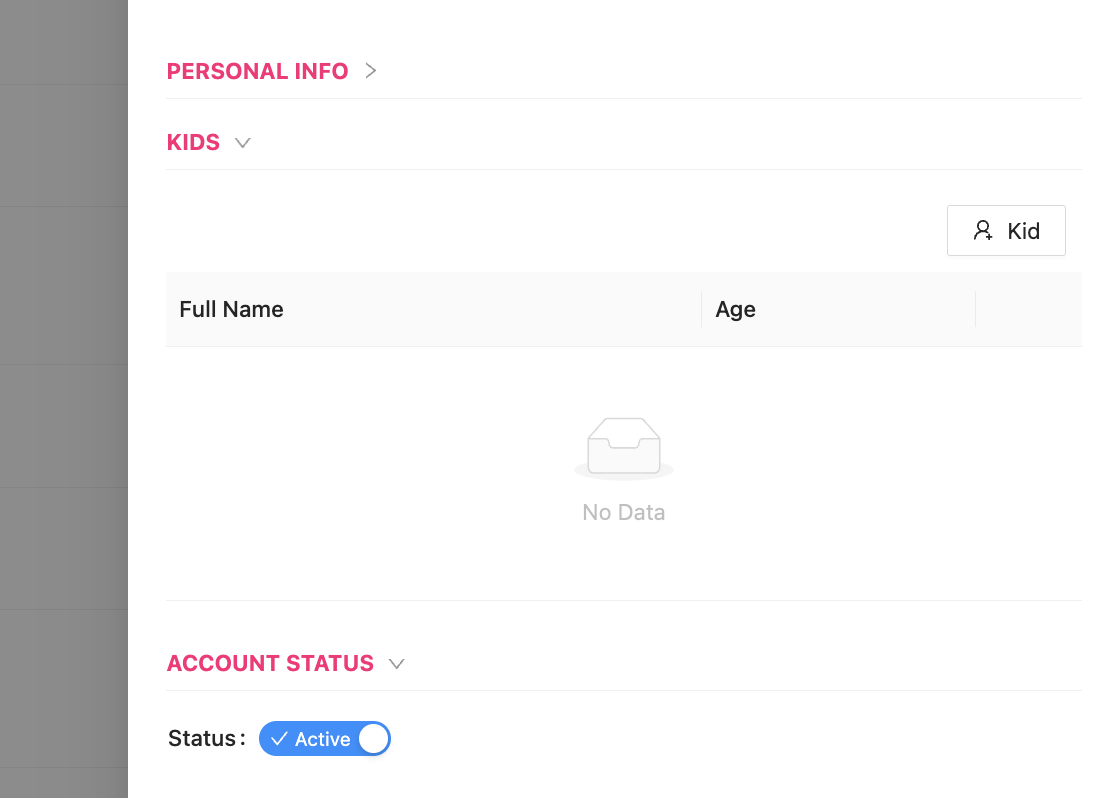This screenshot has height=798, width=1120.
Task: Toggle the Active status switch off
Action: 324,739
